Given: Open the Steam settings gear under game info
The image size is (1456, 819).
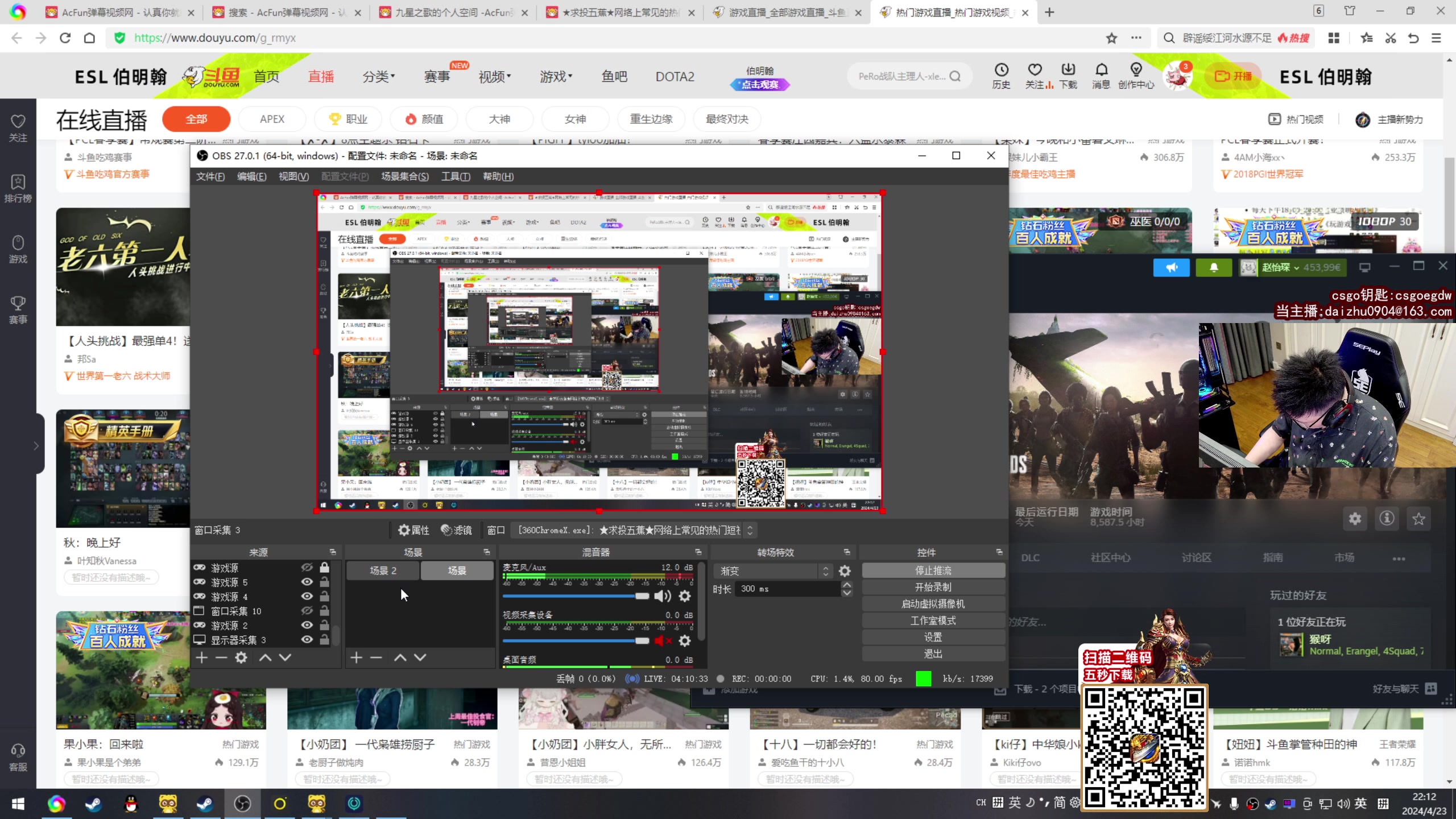Looking at the screenshot, I should [1355, 519].
